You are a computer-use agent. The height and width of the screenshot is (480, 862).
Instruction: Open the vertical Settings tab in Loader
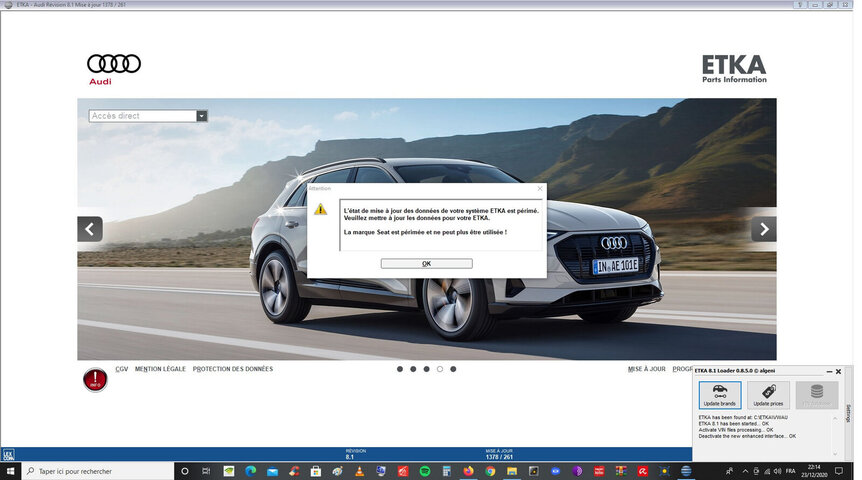pos(848,413)
